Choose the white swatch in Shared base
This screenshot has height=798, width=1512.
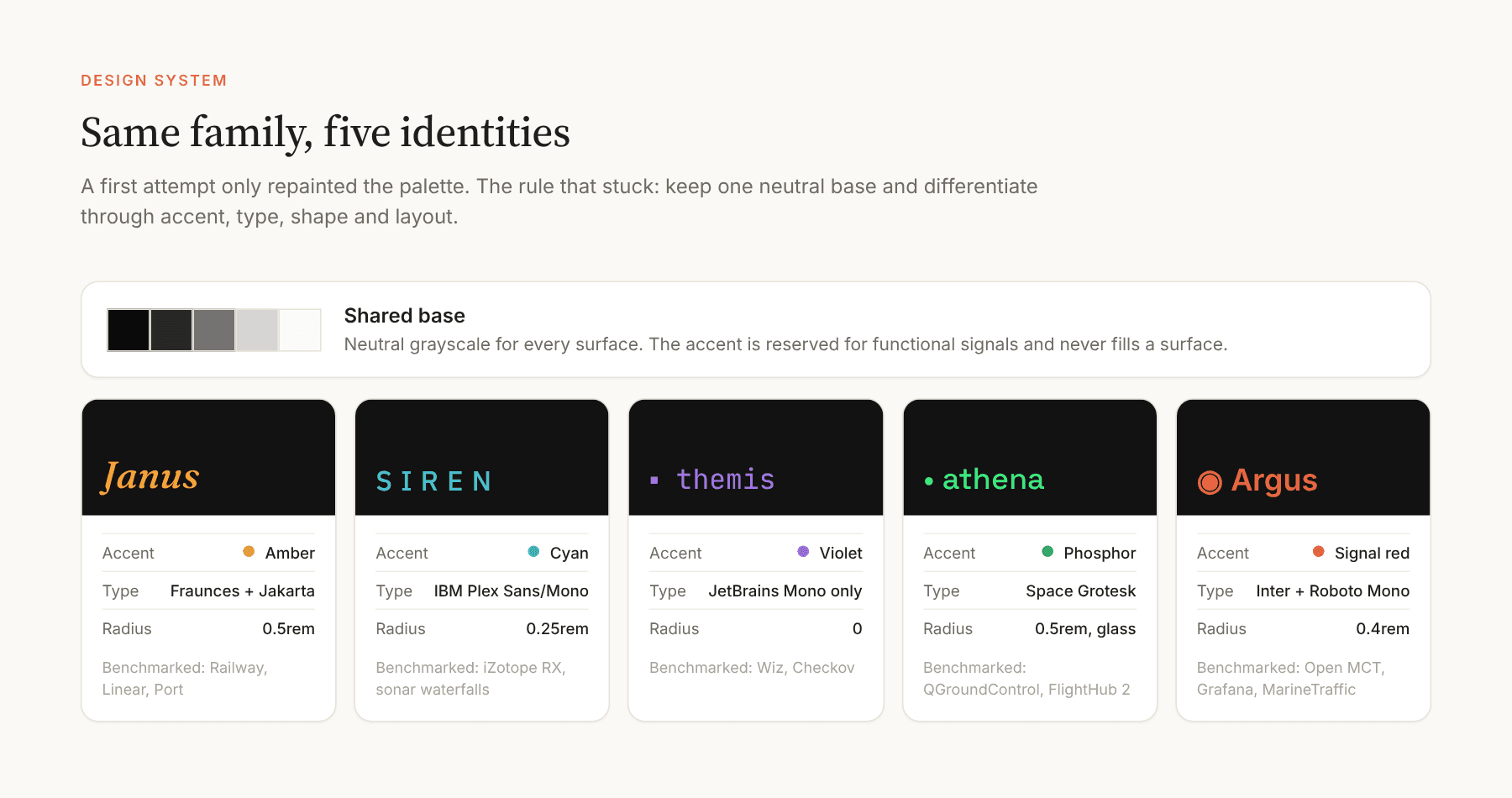pos(300,330)
